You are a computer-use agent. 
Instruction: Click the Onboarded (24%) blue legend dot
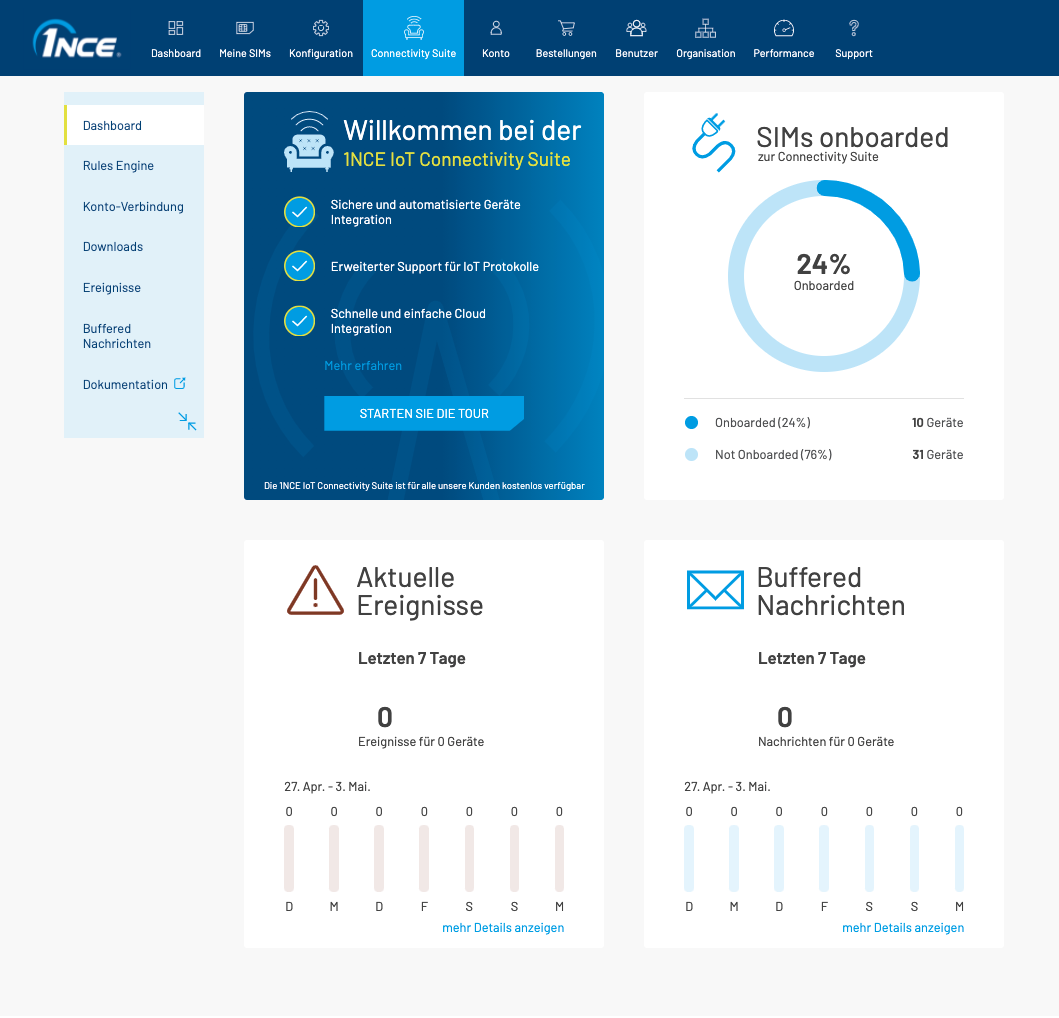pos(691,423)
